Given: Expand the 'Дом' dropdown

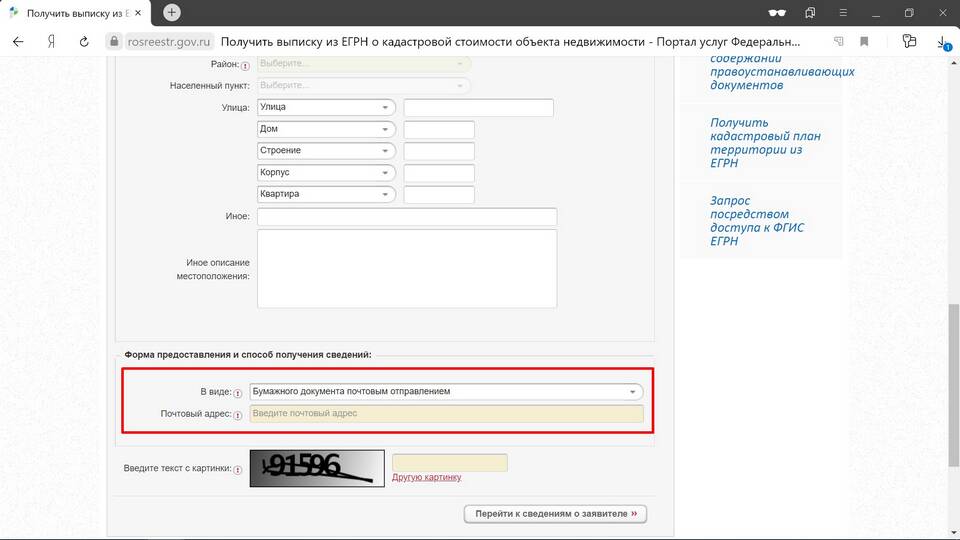Looking at the screenshot, I should [326, 129].
